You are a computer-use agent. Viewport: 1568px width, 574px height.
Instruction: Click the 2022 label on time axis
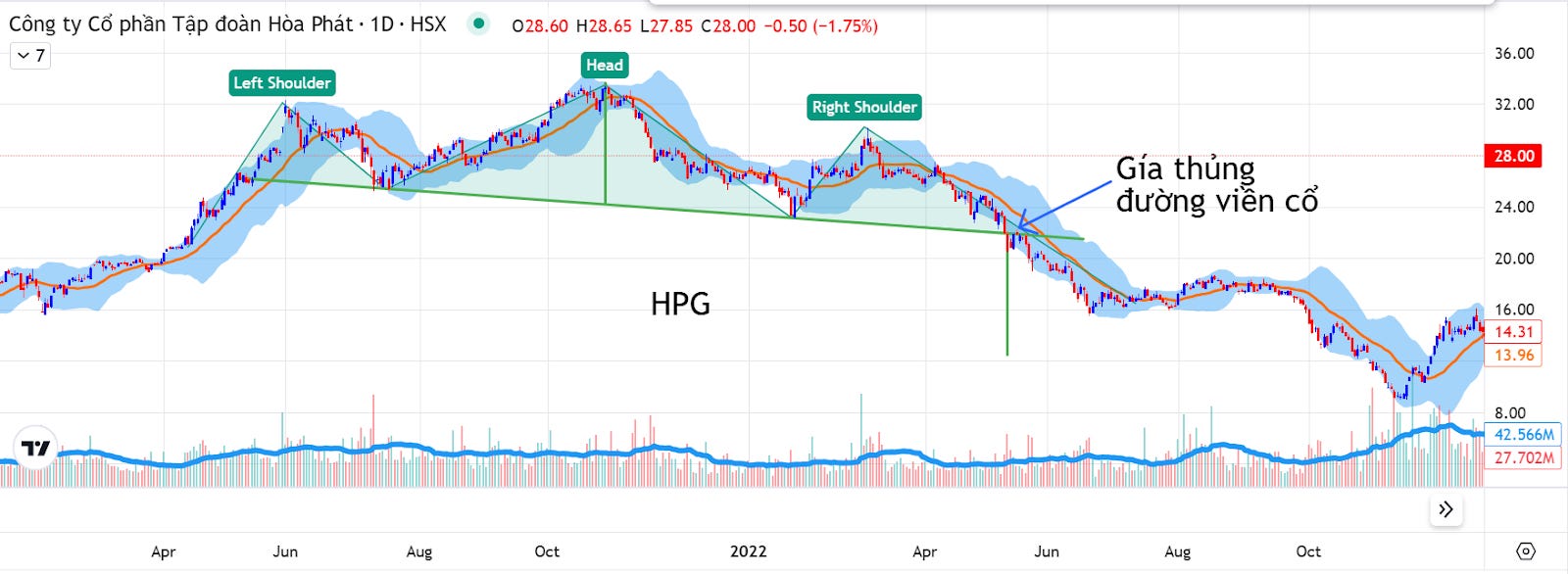749,551
